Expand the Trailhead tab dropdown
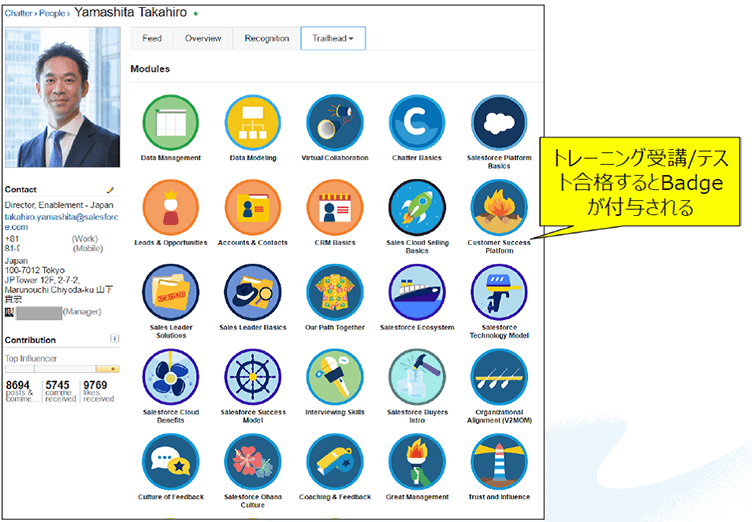Screen dimensions: 752x522 [333, 38]
